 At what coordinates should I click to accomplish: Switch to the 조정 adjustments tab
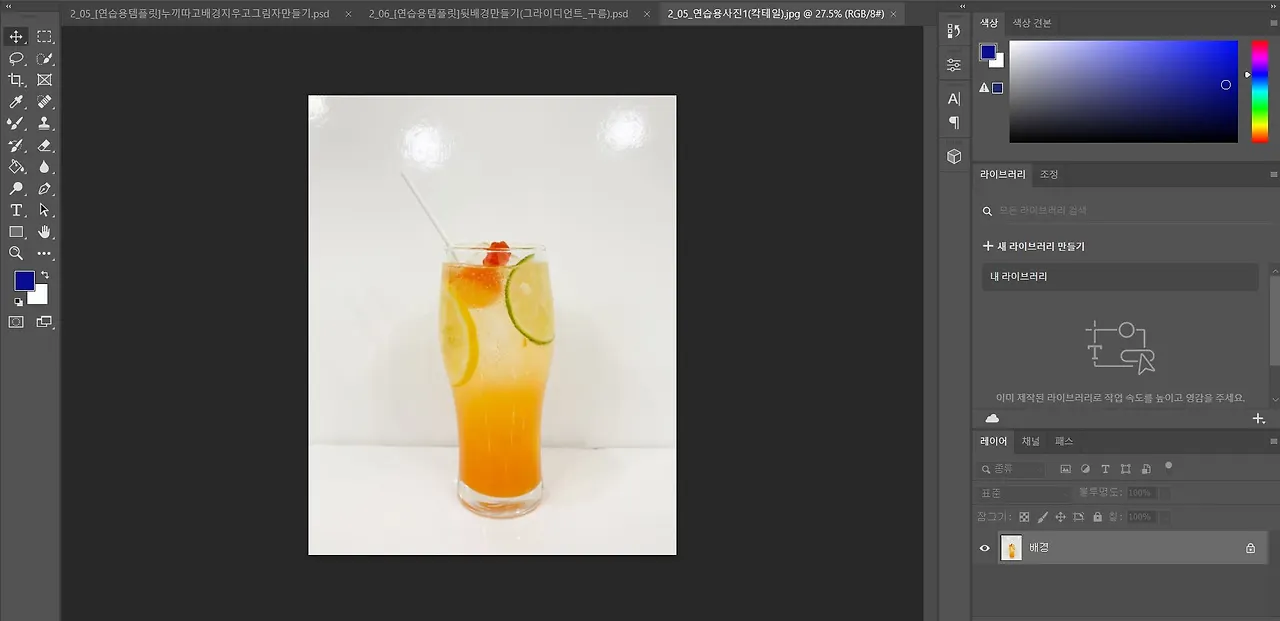coord(1049,174)
